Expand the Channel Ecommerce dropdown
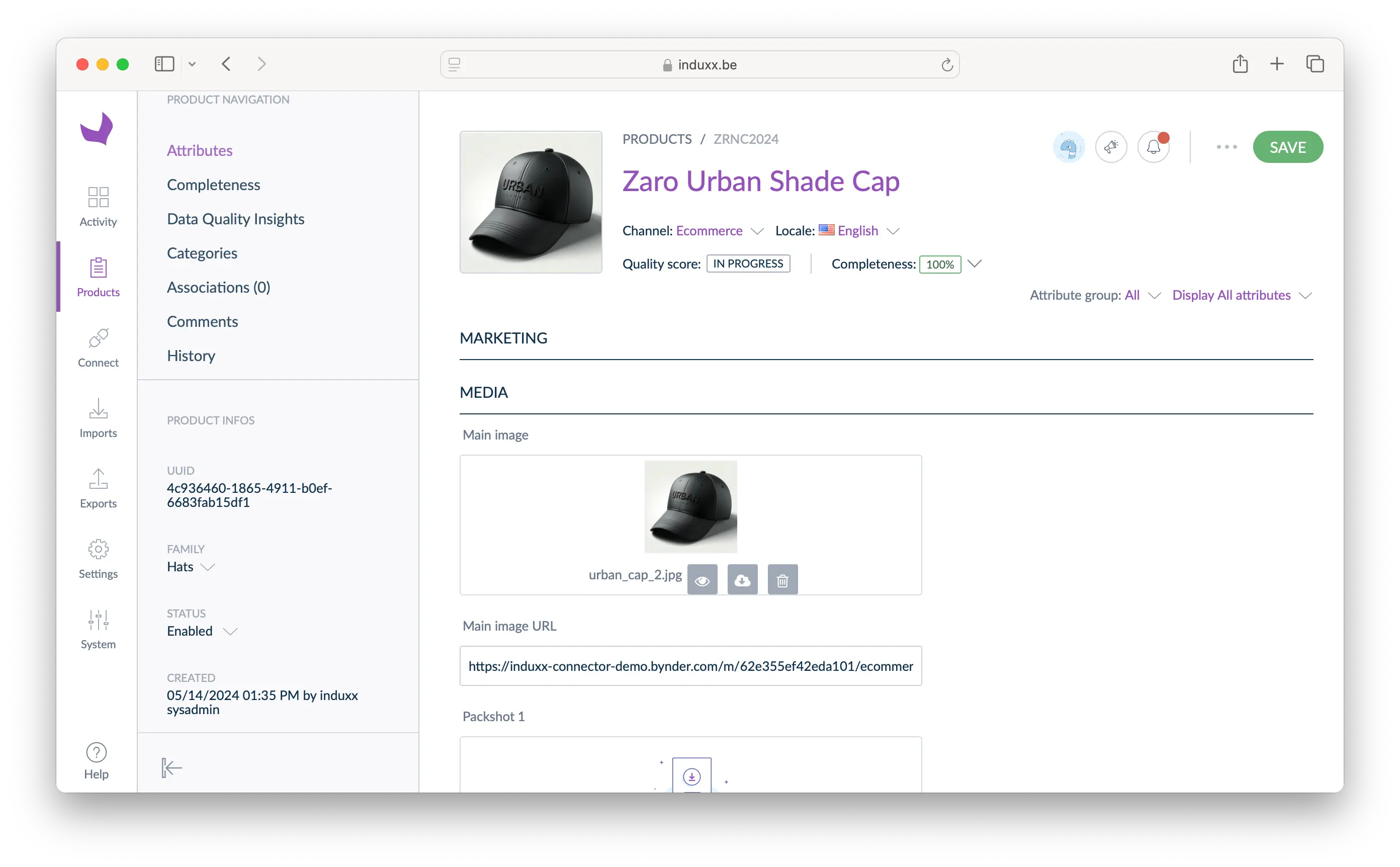Viewport: 1400px width, 867px height. [x=757, y=231]
